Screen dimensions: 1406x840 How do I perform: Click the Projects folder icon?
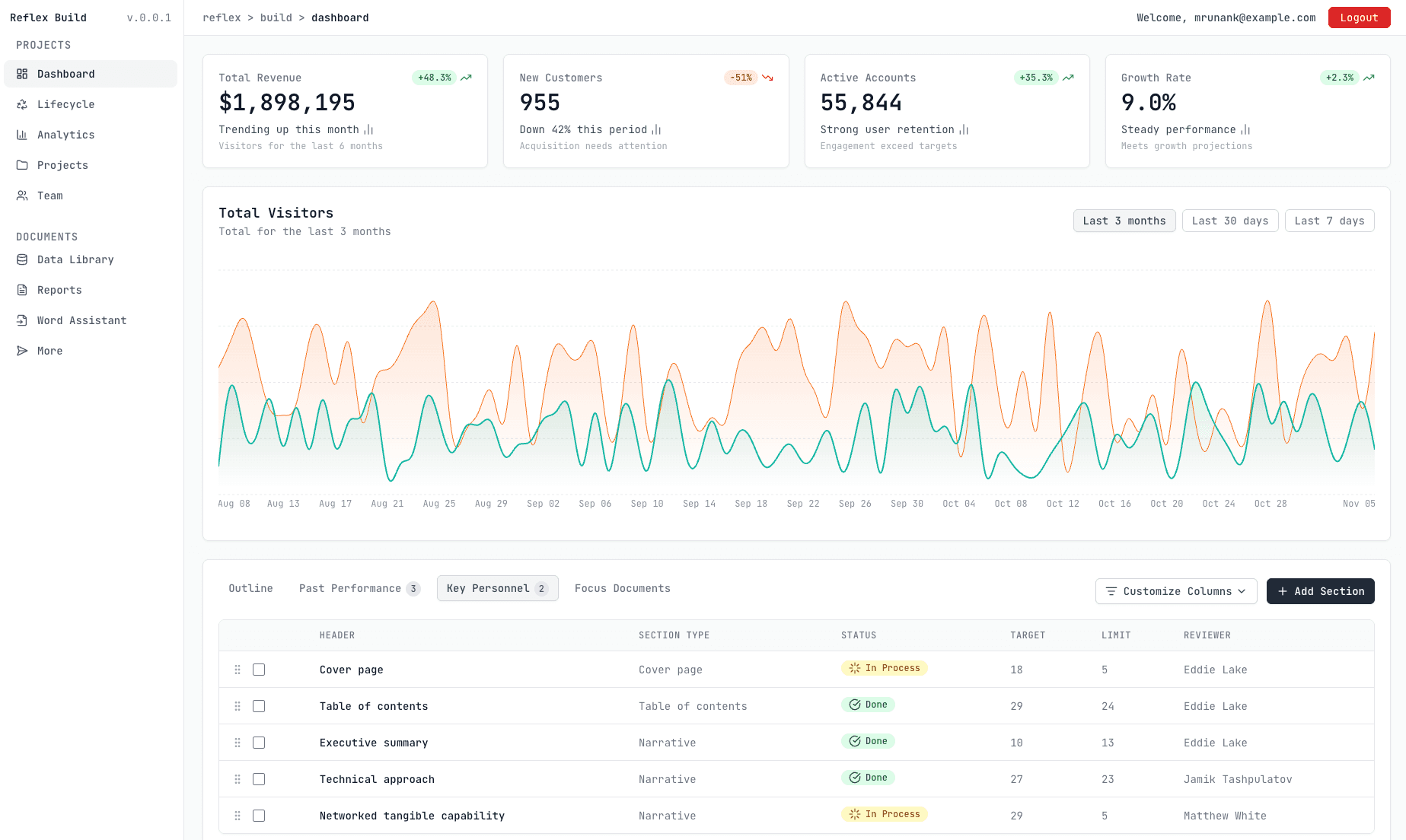coord(23,165)
